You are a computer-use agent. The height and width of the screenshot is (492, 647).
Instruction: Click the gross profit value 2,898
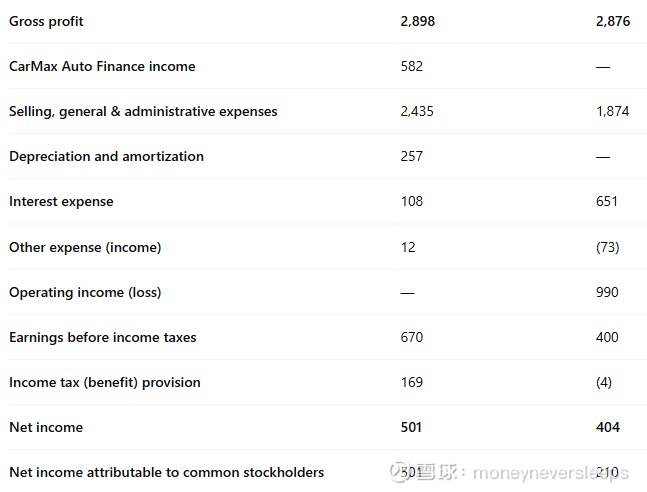(417, 21)
